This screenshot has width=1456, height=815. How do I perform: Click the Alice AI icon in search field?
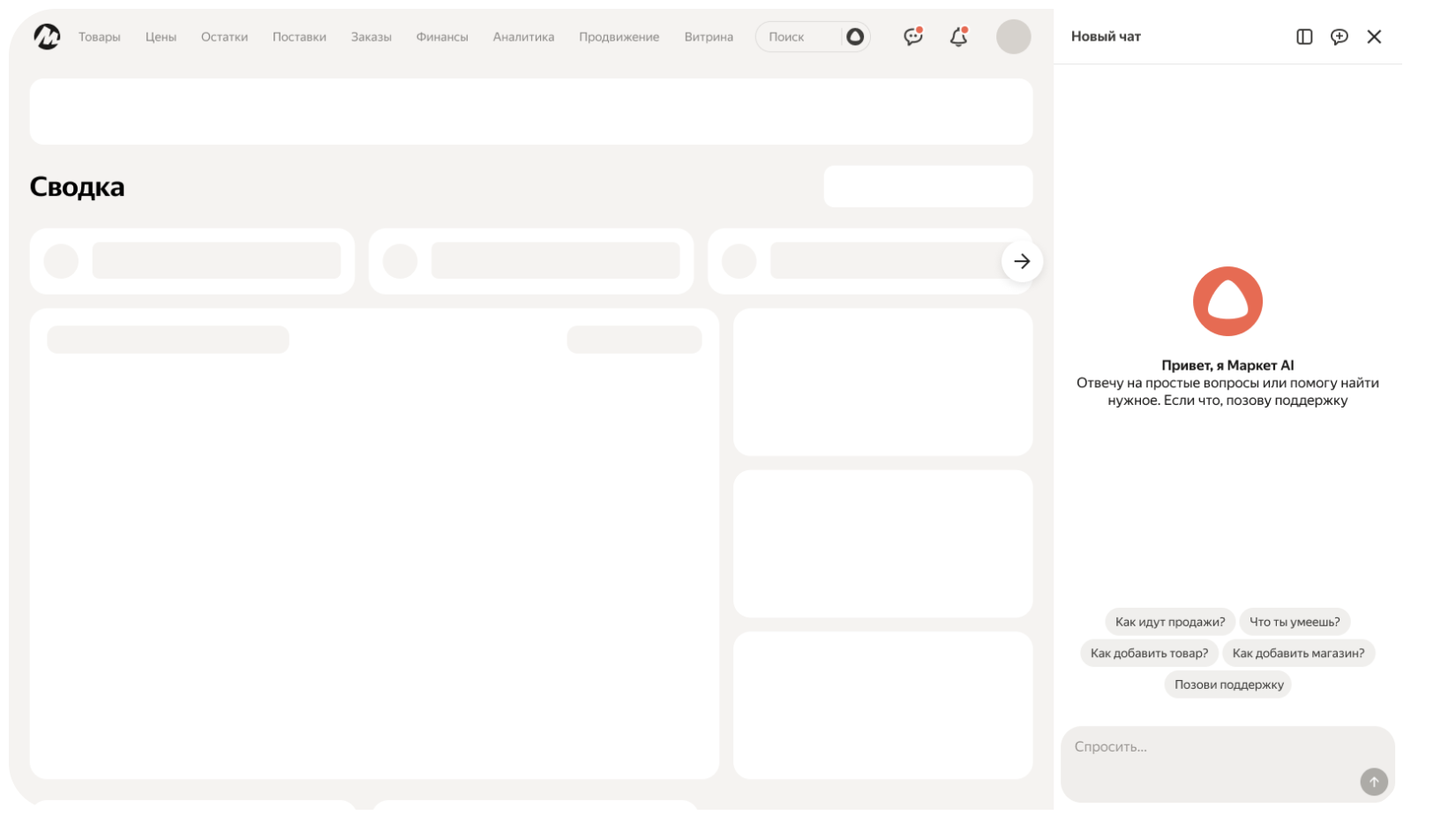point(854,37)
